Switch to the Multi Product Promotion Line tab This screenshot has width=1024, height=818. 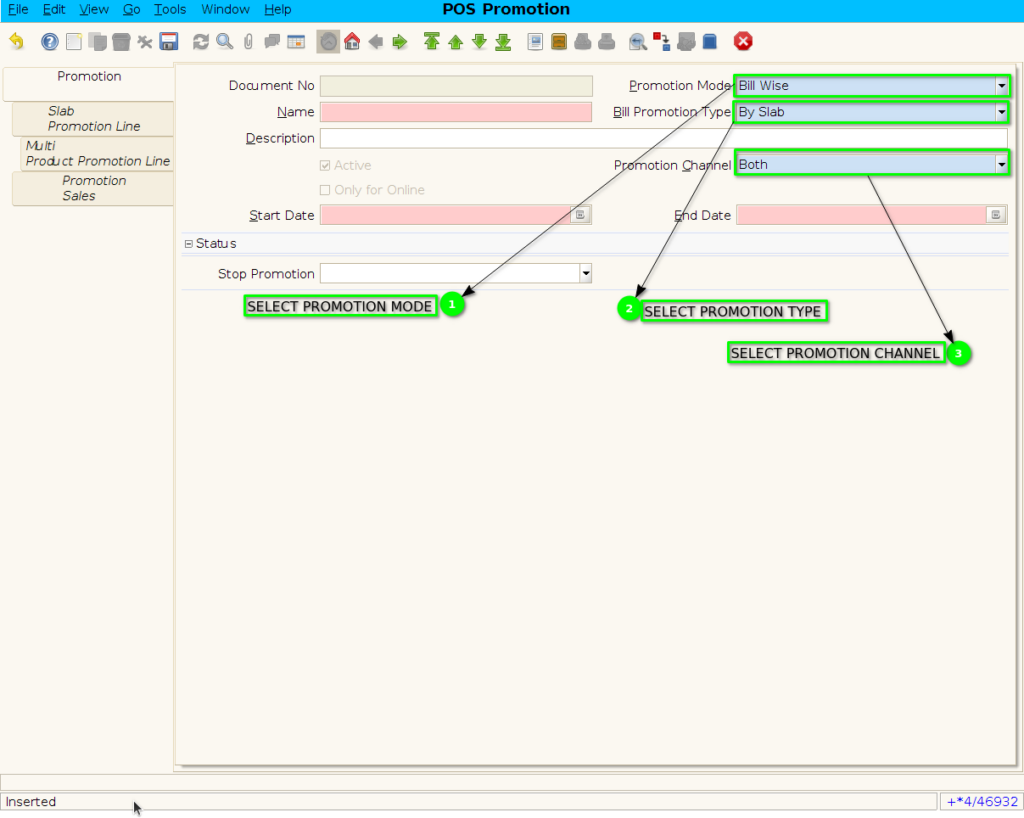coord(97,153)
